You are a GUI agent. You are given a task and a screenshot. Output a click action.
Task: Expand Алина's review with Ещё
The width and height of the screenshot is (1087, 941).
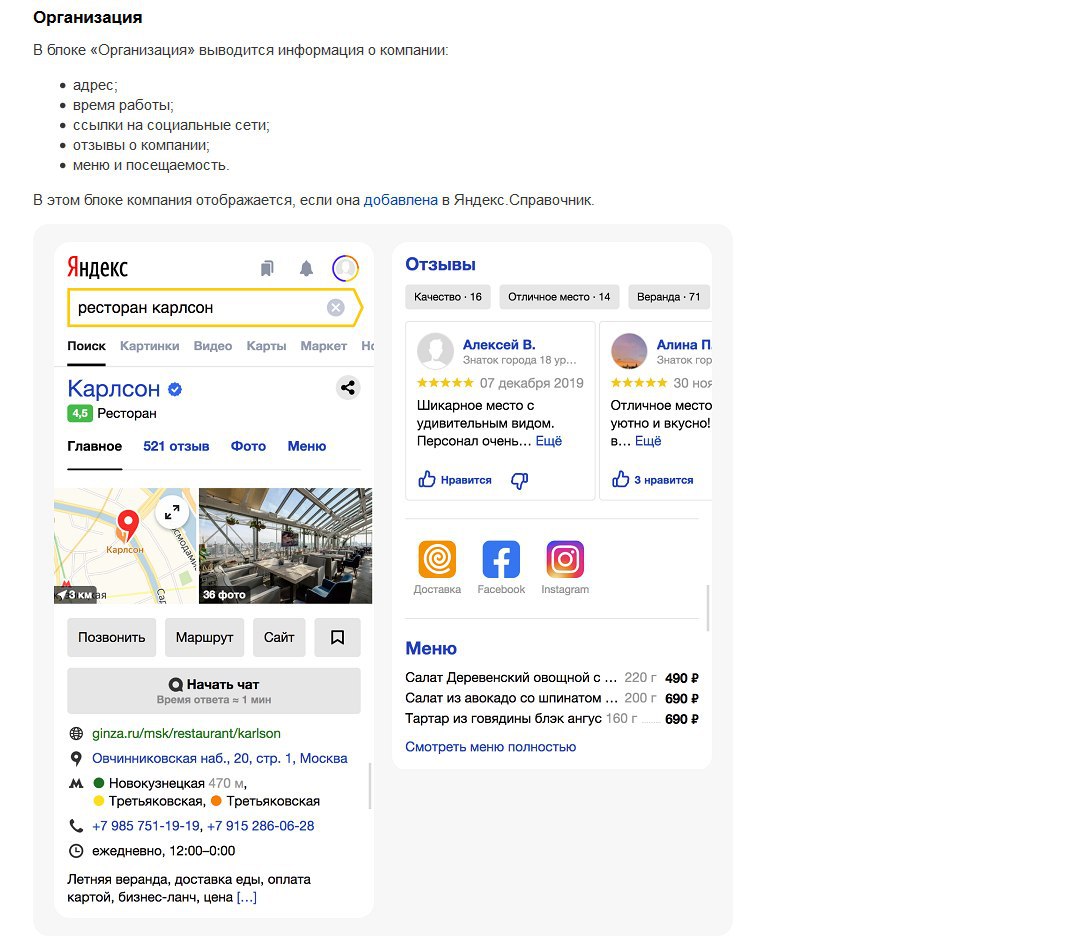pos(648,441)
